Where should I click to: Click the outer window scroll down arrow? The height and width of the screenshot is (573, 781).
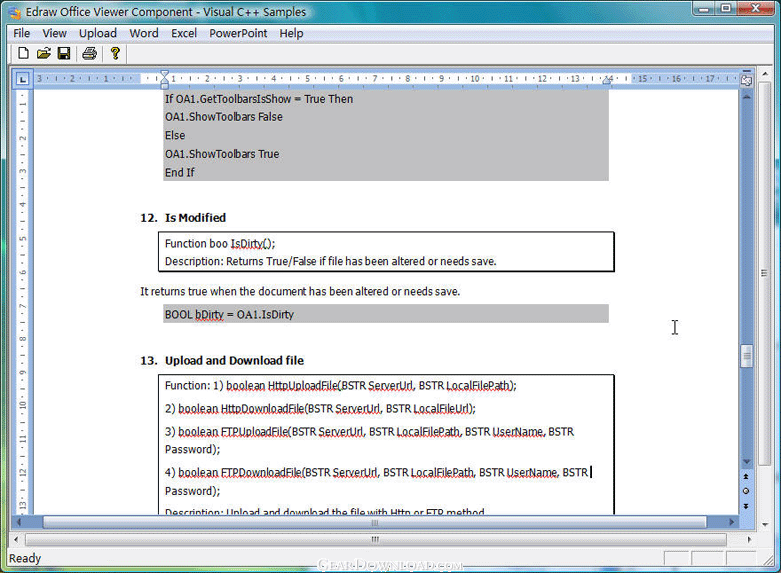765,524
